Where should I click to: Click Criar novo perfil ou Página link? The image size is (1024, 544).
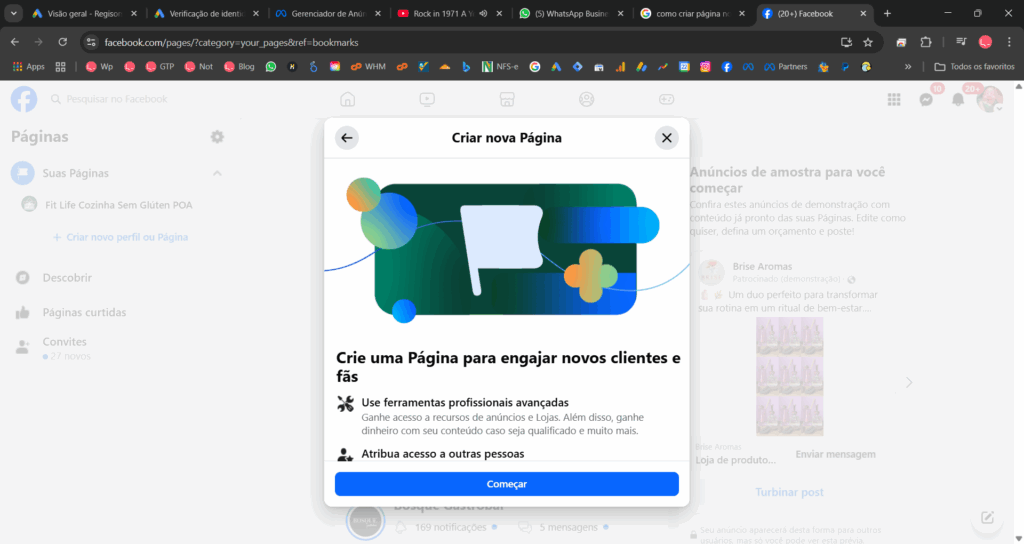(121, 237)
